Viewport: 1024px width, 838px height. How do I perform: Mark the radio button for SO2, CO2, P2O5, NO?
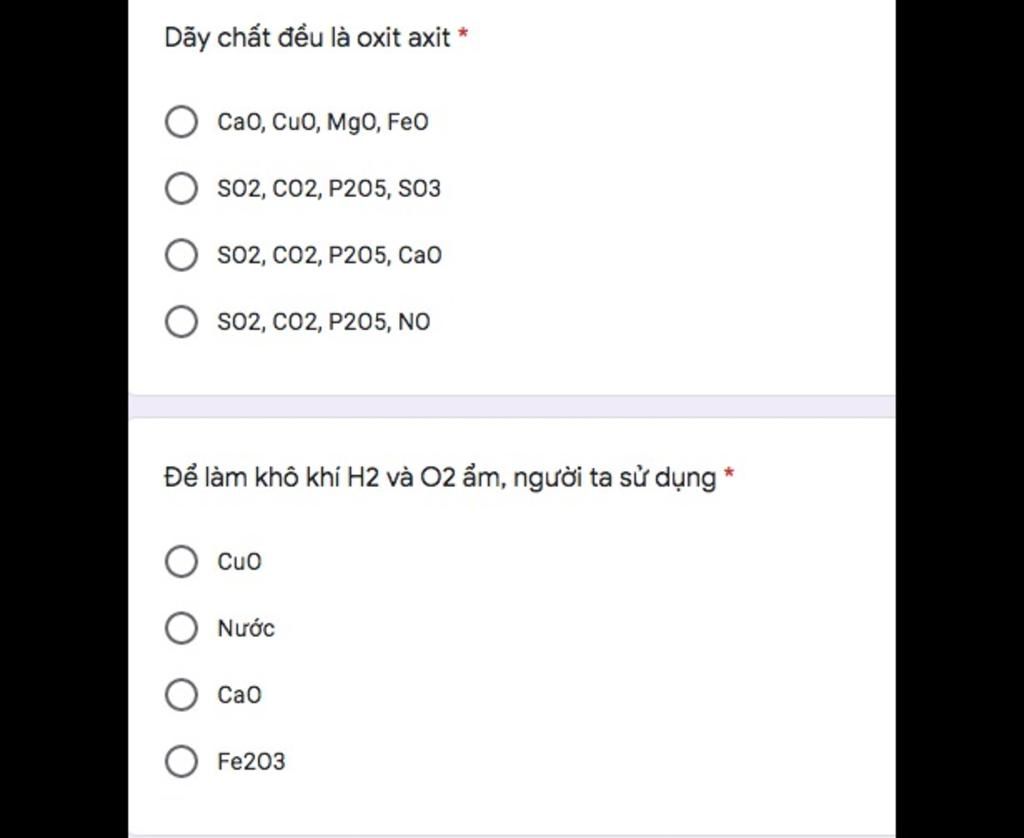pyautogui.click(x=181, y=322)
